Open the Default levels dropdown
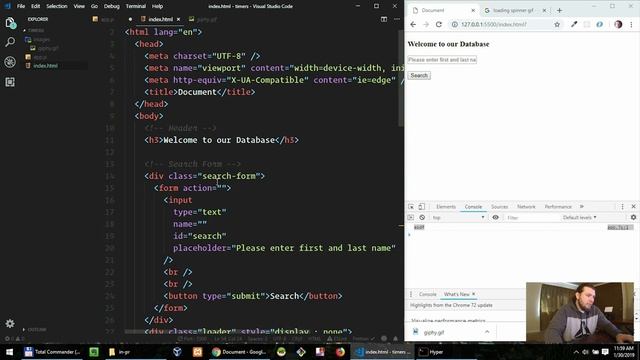Viewport: 640px width, 360px height. coord(580,218)
